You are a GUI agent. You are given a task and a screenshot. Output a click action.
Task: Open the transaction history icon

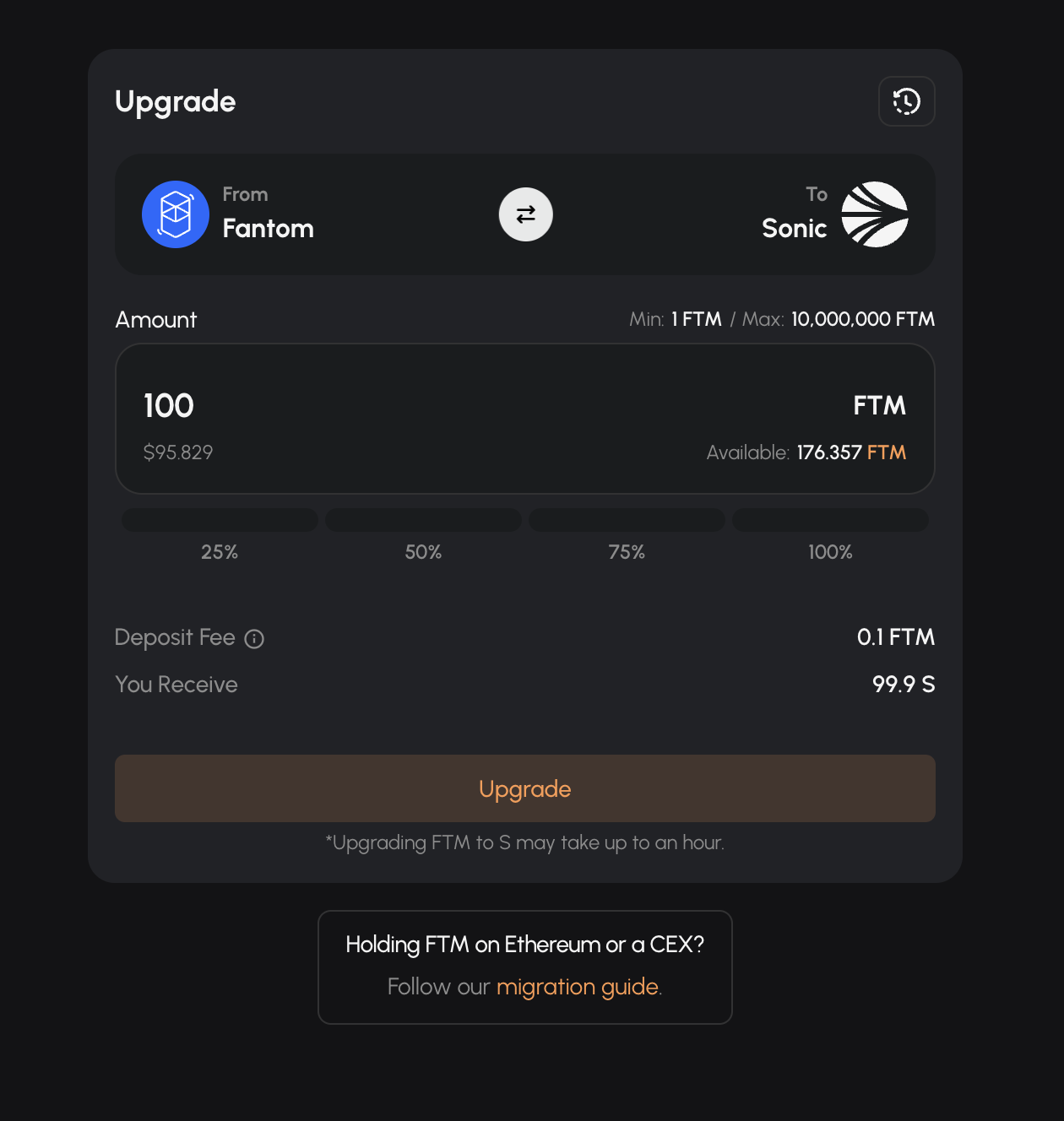pyautogui.click(x=906, y=101)
